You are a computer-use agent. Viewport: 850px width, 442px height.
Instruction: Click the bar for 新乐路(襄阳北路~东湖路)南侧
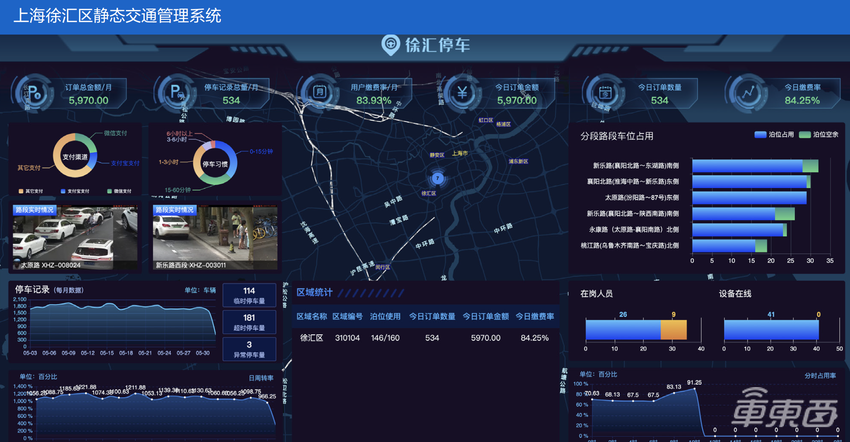(x=755, y=166)
